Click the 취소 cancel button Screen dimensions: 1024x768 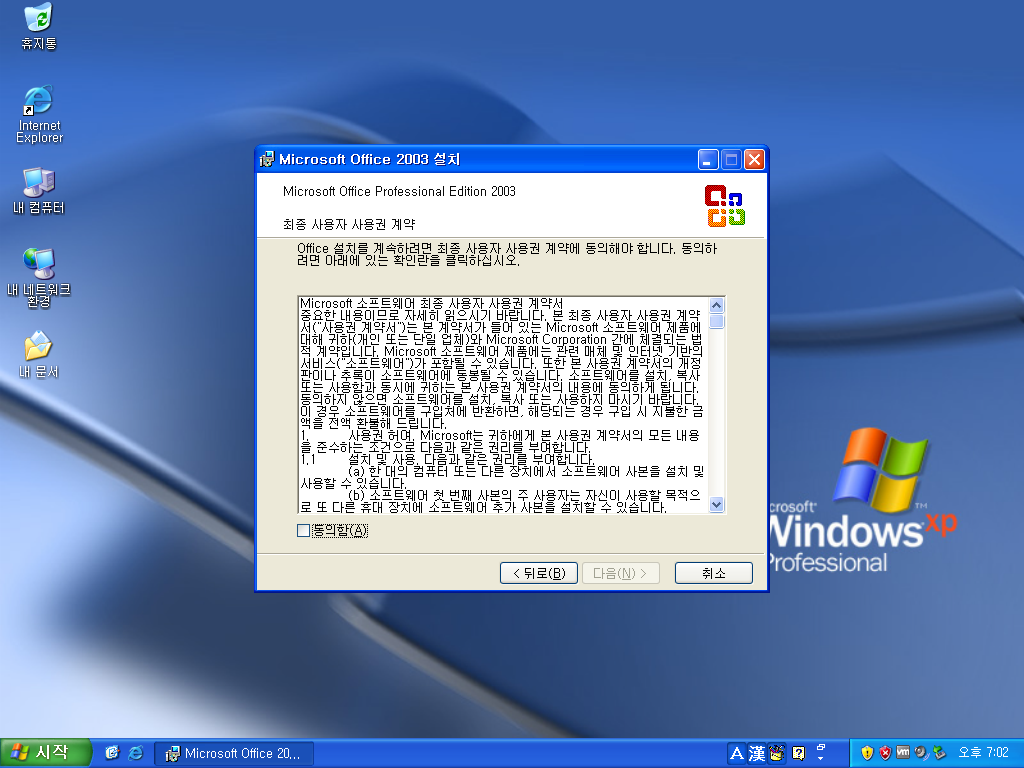[713, 573]
